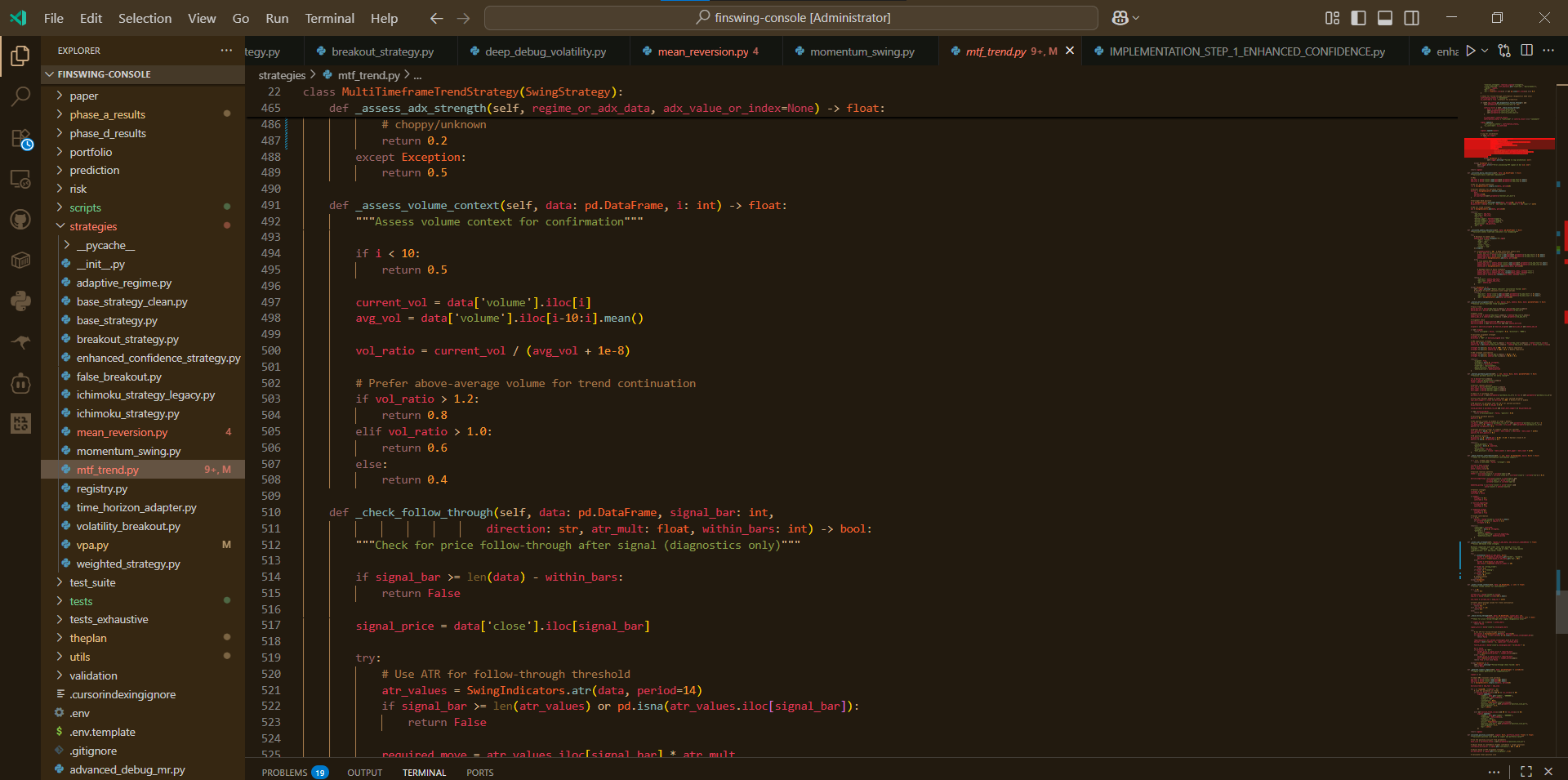The height and width of the screenshot is (780, 1568).
Task: Toggle the Primary Side Bar layout button
Action: (1358, 18)
